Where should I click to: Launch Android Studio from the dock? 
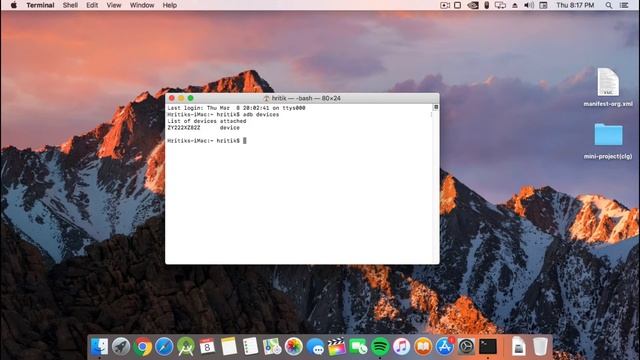click(186, 347)
